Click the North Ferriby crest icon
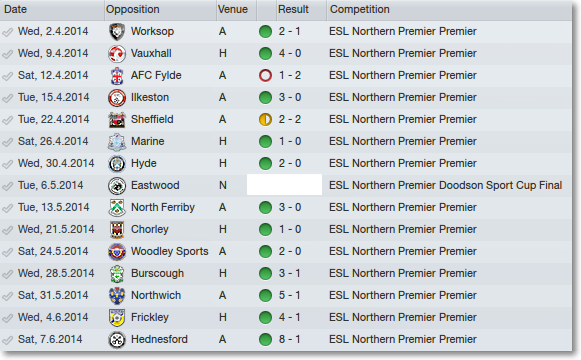 click(117, 207)
